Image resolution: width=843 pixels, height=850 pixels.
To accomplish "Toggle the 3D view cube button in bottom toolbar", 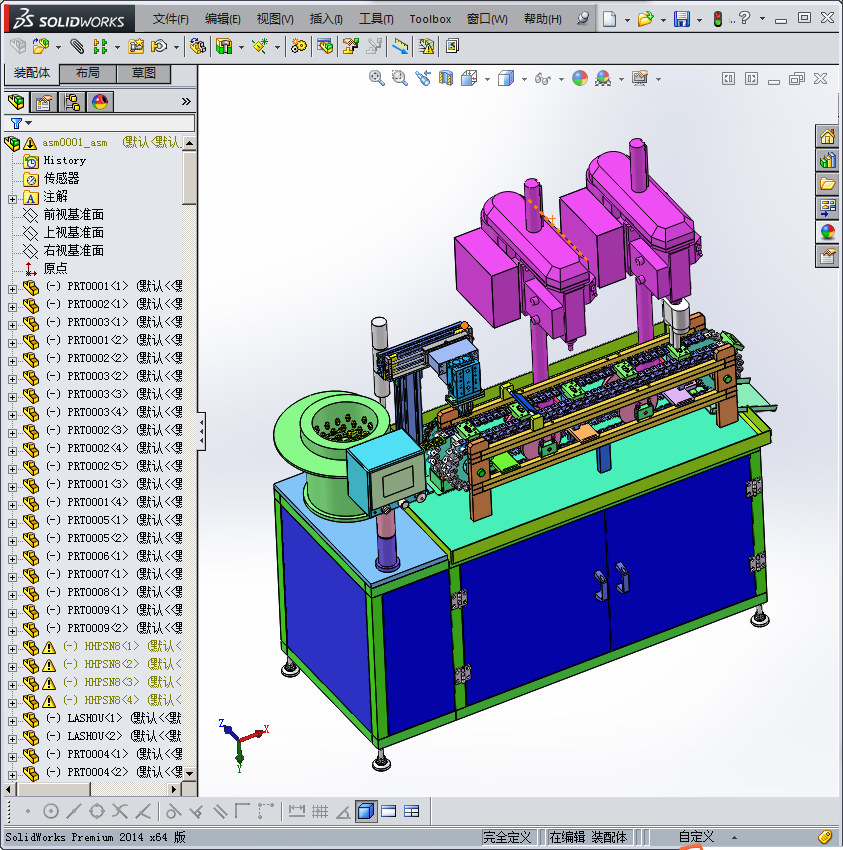I will (366, 812).
